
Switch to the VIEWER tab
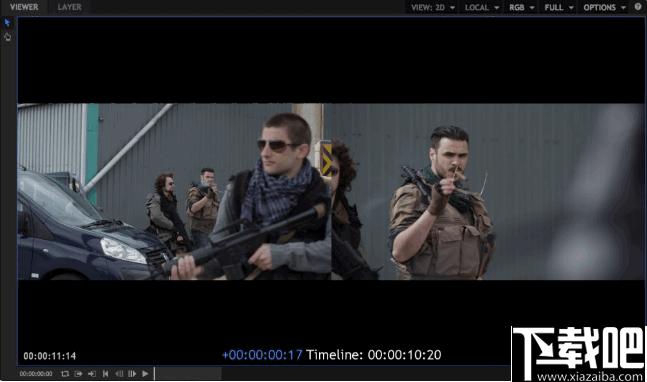24,7
